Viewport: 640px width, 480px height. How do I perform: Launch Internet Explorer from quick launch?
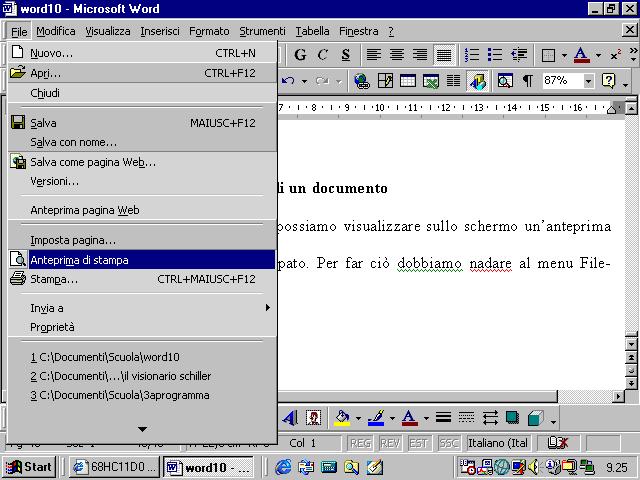[x=283, y=467]
